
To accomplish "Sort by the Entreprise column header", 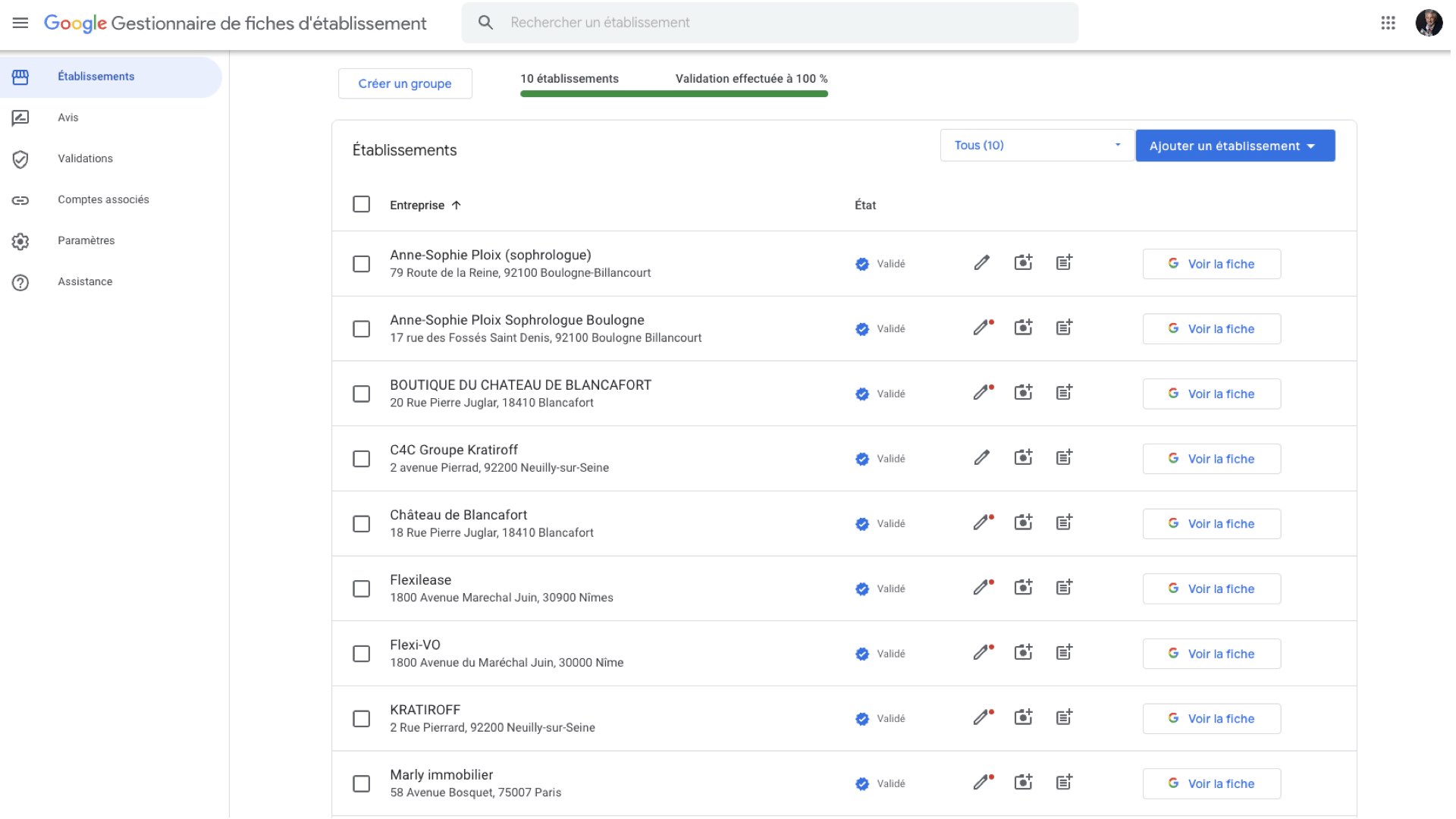I will coord(425,206).
